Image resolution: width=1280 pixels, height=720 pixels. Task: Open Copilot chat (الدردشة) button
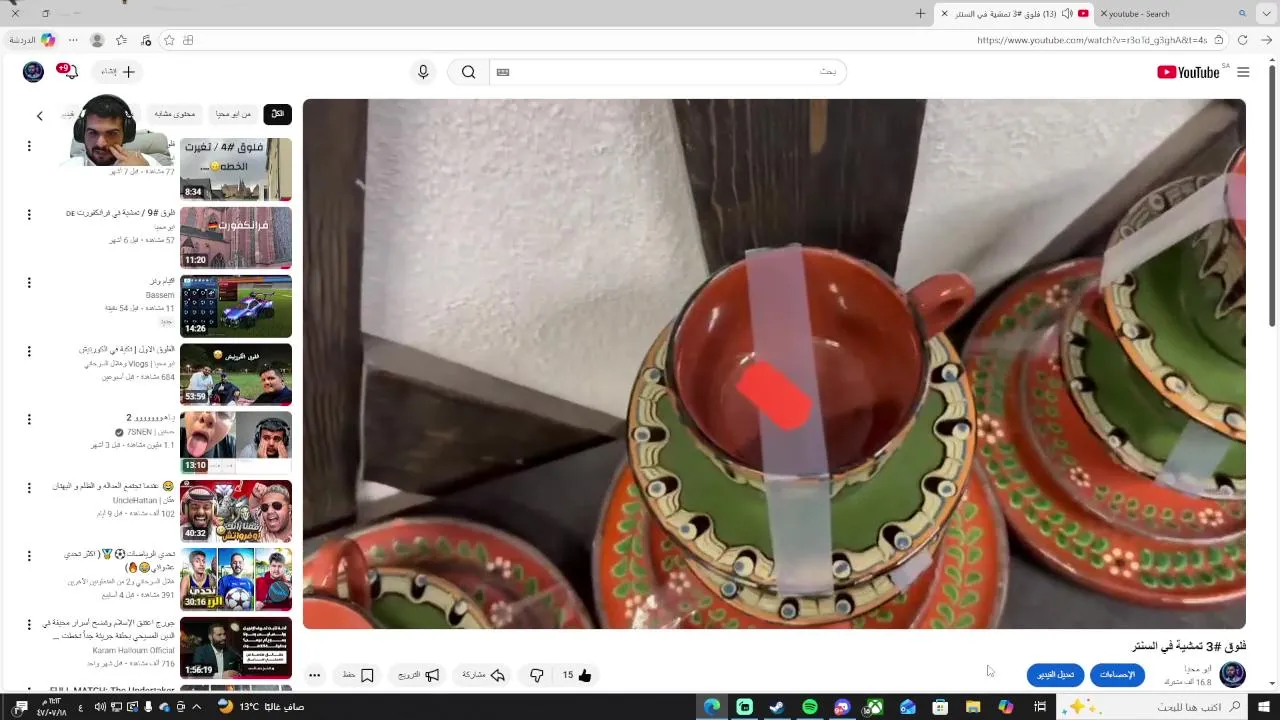click(x=32, y=40)
